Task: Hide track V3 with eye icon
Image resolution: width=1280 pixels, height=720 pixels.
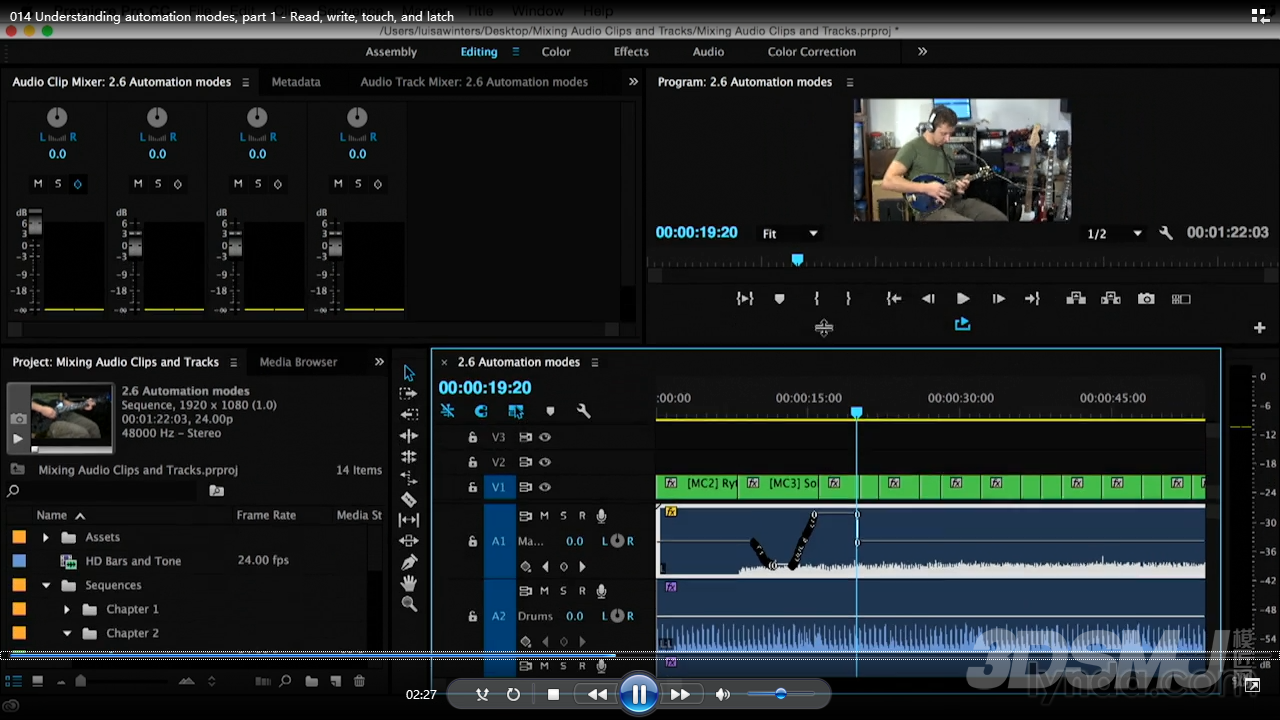Action: tap(545, 437)
